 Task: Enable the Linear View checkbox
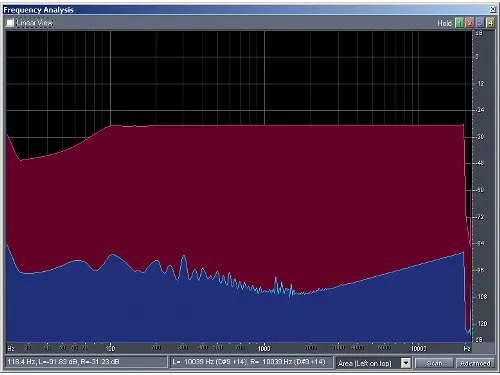pos(10,23)
